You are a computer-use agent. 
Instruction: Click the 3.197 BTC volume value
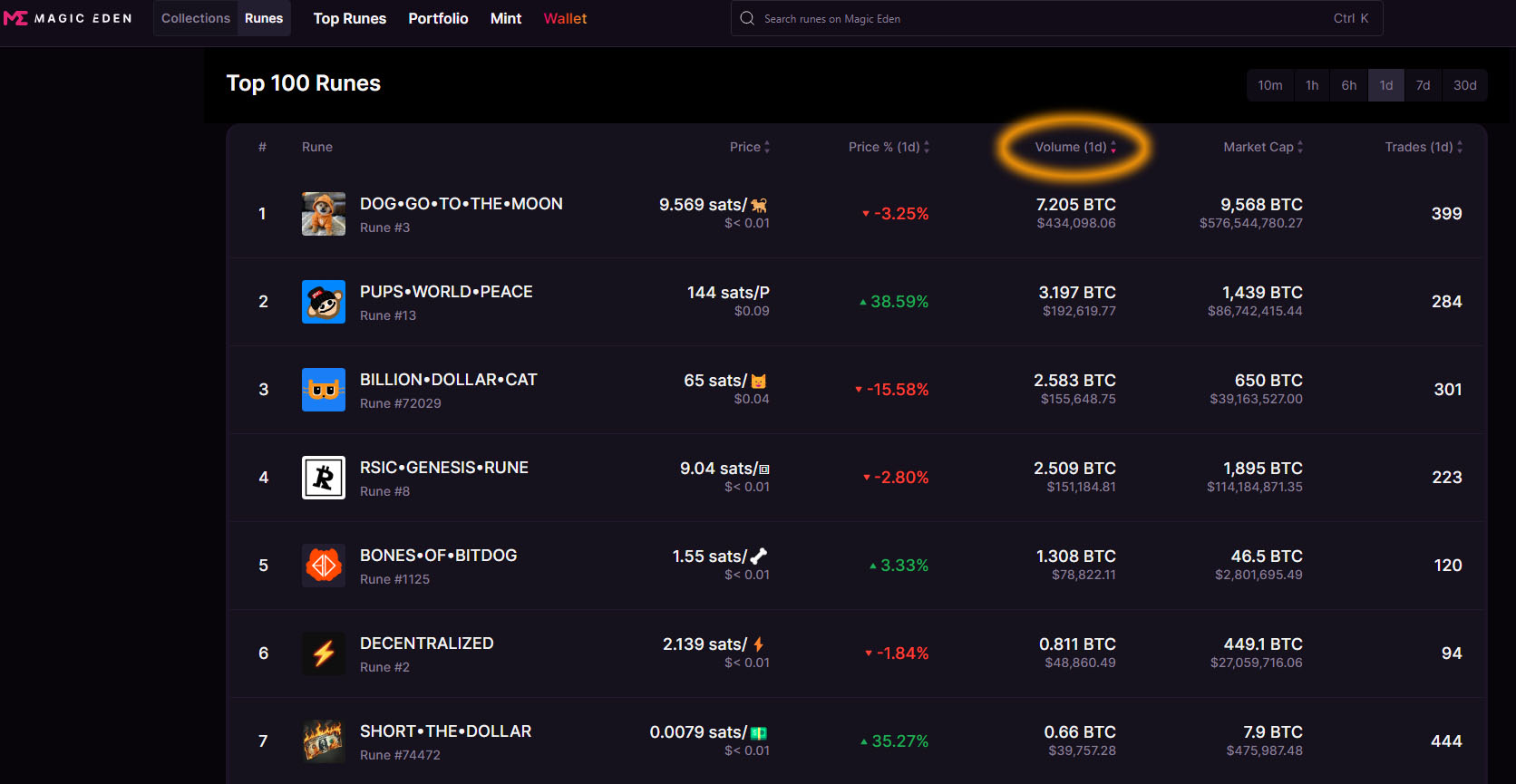1077,293
